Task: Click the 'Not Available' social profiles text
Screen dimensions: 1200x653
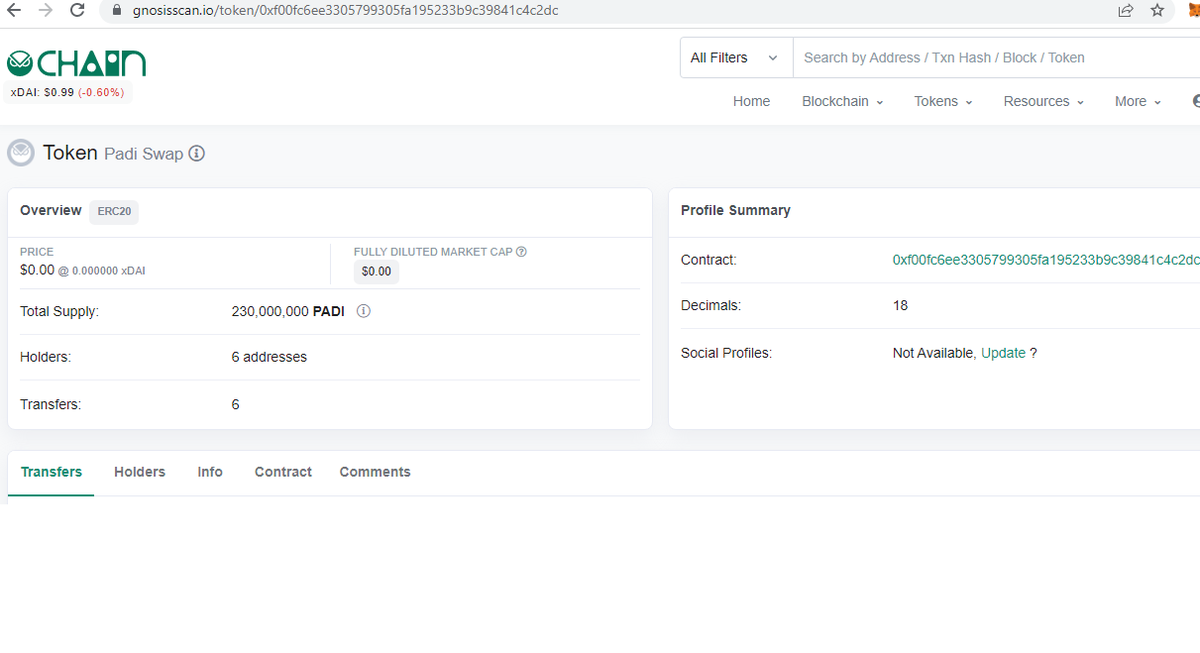Action: click(x=933, y=353)
